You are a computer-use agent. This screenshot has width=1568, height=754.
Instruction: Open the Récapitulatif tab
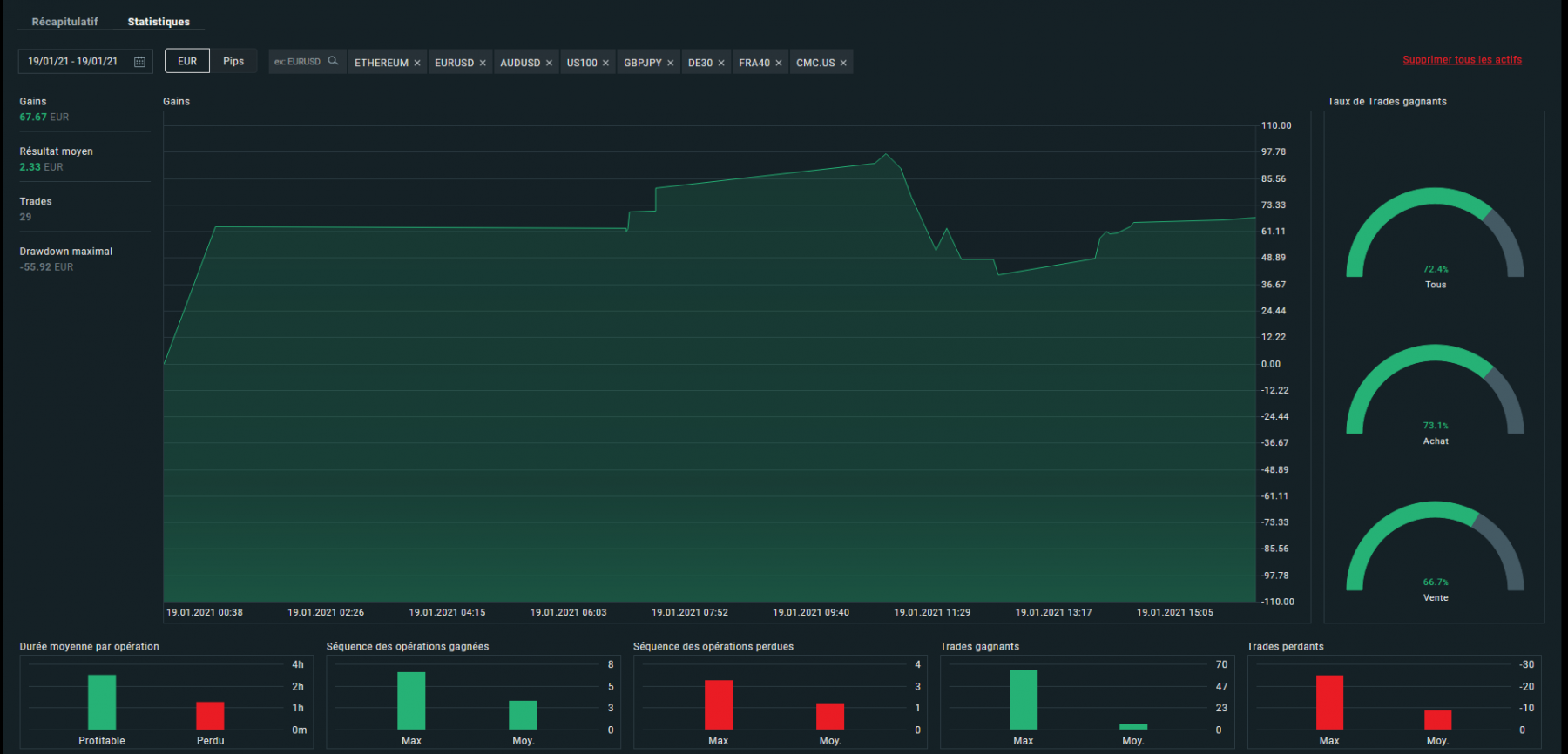click(65, 22)
